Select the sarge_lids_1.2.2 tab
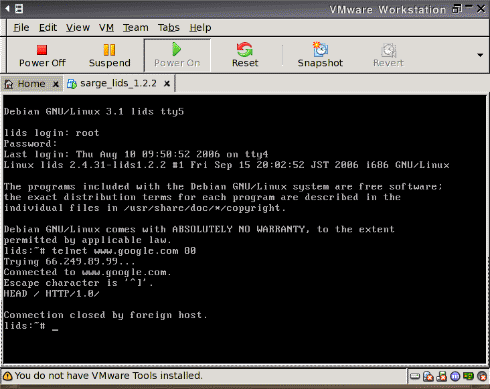This screenshot has height=389, width=490. 118,83
